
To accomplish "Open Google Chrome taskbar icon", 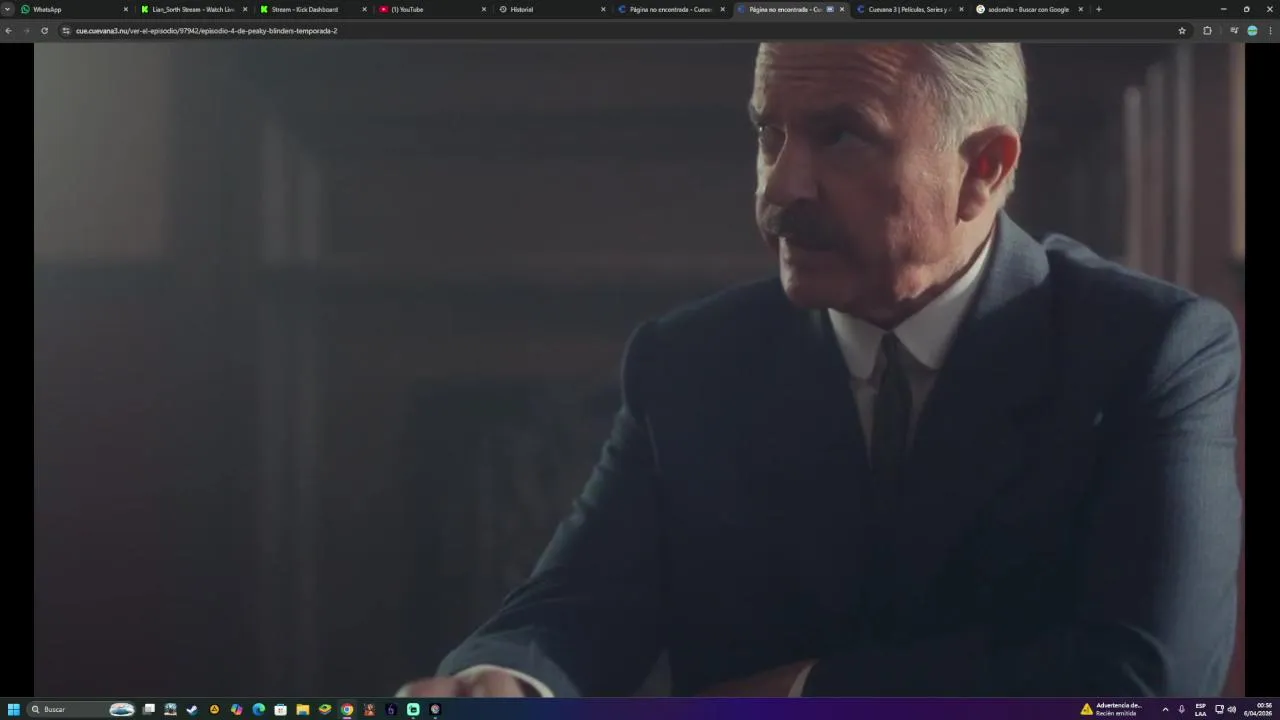I will (347, 709).
